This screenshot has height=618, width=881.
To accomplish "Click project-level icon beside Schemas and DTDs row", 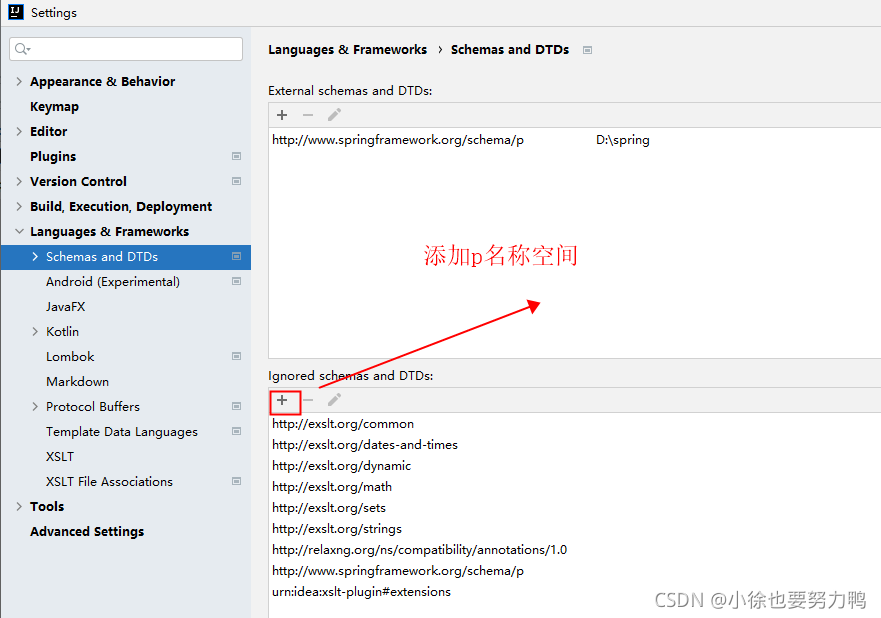I will pyautogui.click(x=237, y=256).
